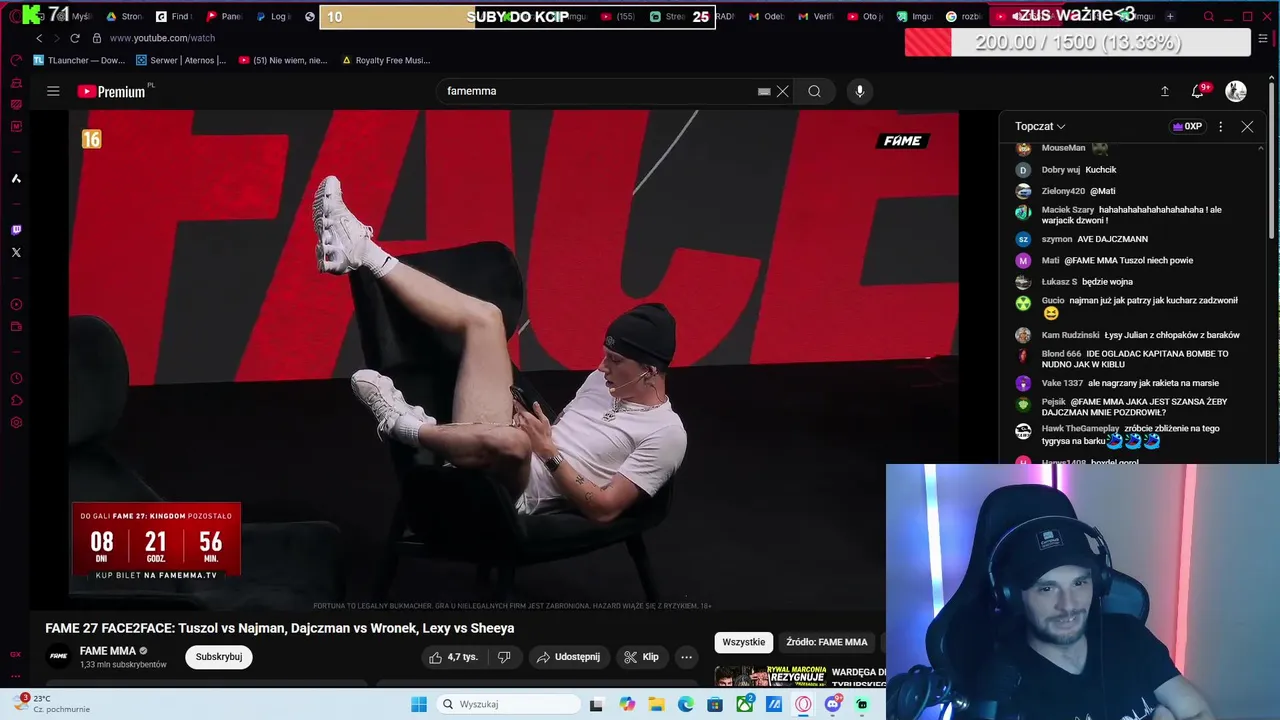Image resolution: width=1280 pixels, height=720 pixels.
Task: Click chat user Hawk TheGameplay
Action: tap(1080, 428)
